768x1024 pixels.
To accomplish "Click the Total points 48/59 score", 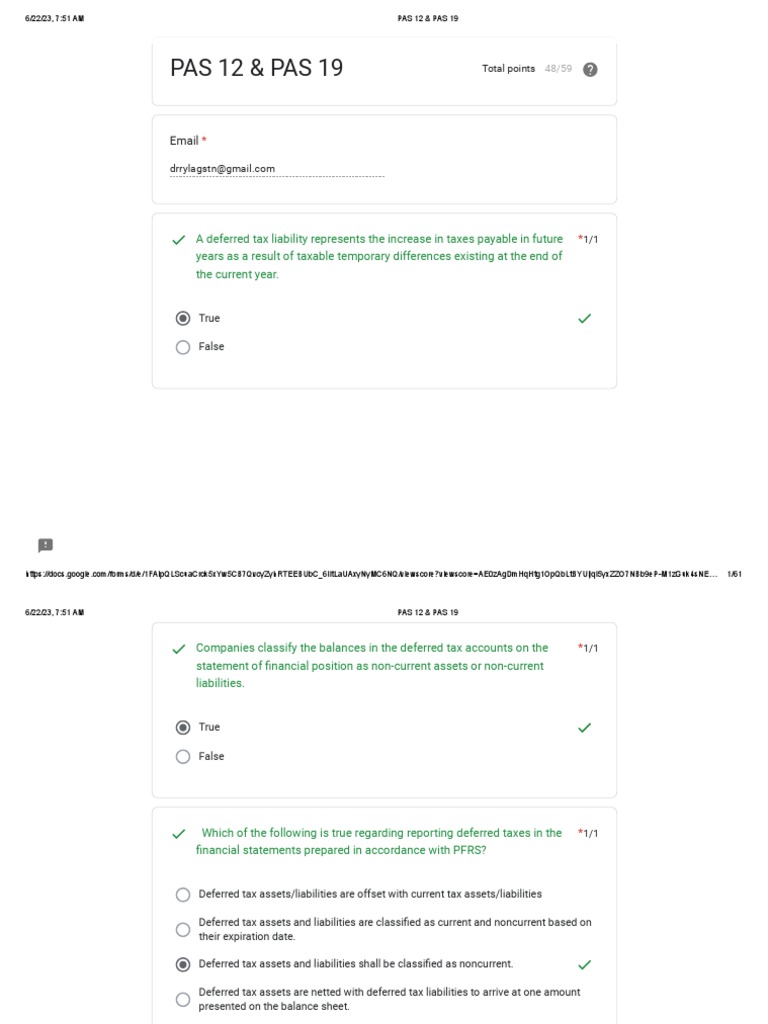I will point(527,69).
